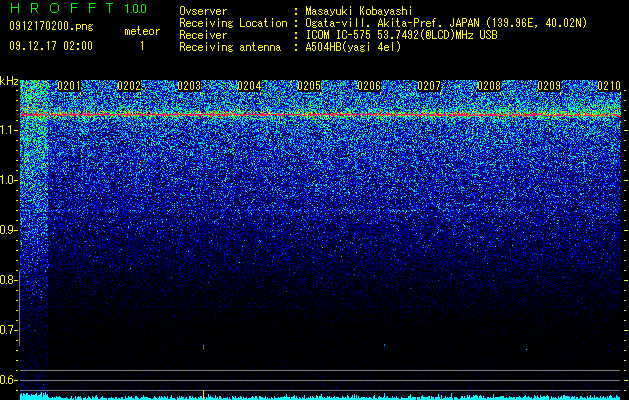
Task: Select the 0912170200.png filename text
Action: tap(51, 27)
